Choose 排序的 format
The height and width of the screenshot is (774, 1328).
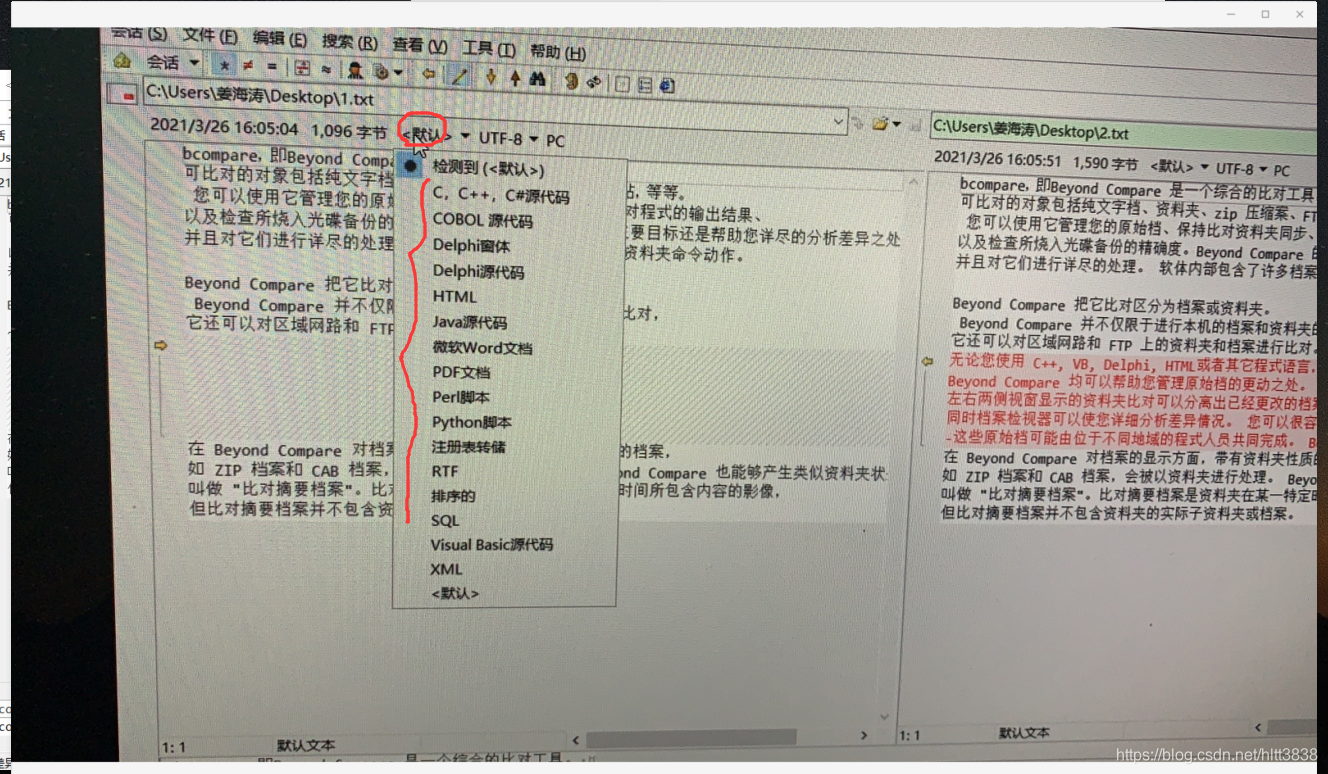tap(453, 496)
